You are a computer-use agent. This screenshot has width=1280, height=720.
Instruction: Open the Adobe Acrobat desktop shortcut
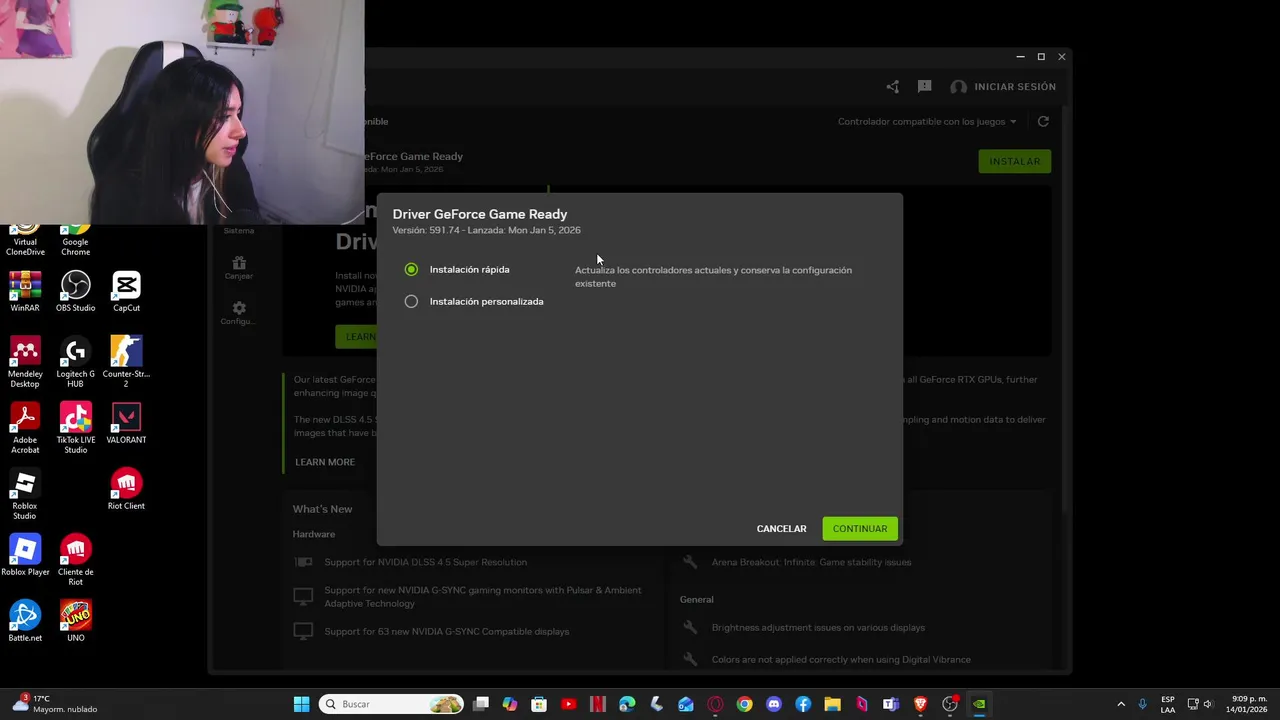pyautogui.click(x=25, y=429)
